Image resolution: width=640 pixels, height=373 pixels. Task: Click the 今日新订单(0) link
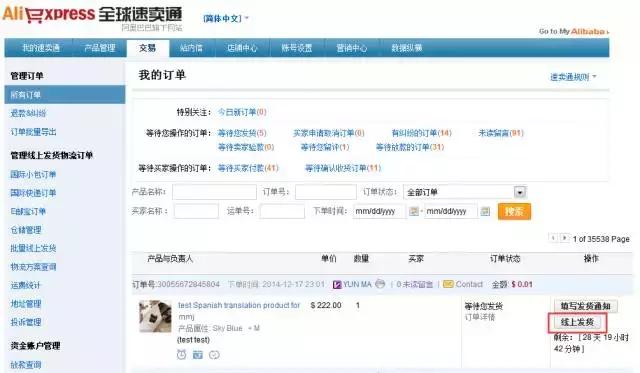pos(242,112)
